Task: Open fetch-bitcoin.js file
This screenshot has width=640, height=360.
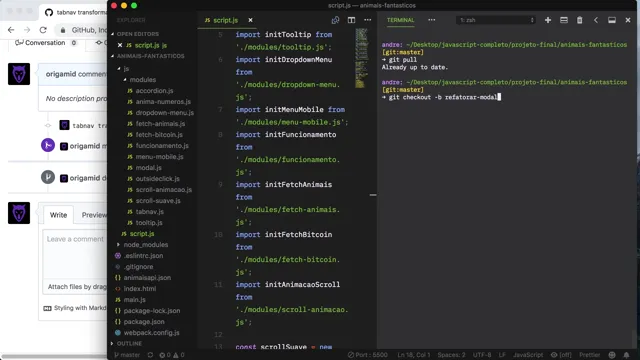Action: click(x=159, y=135)
